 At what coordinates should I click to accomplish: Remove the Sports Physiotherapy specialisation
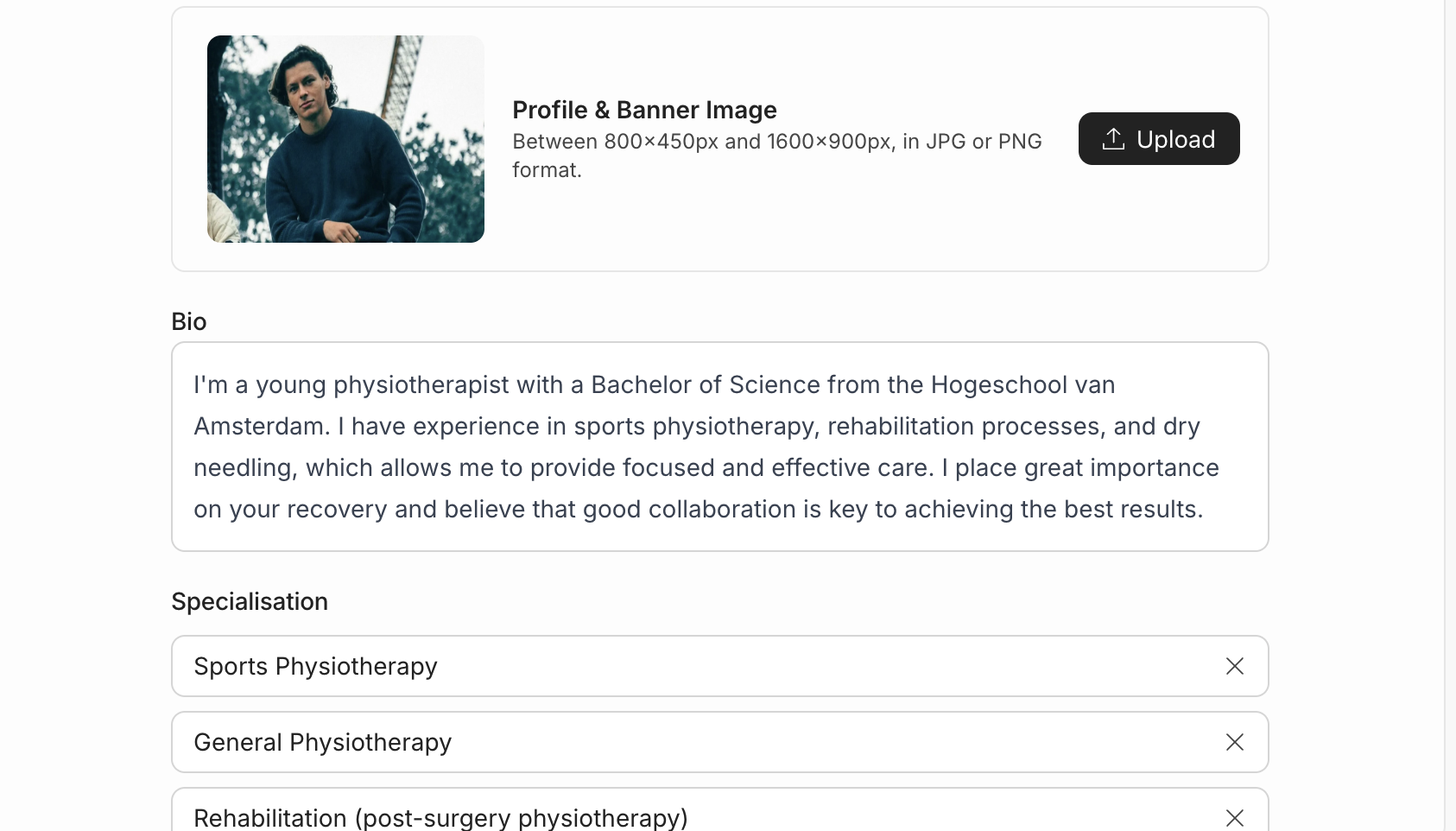[x=1235, y=666]
